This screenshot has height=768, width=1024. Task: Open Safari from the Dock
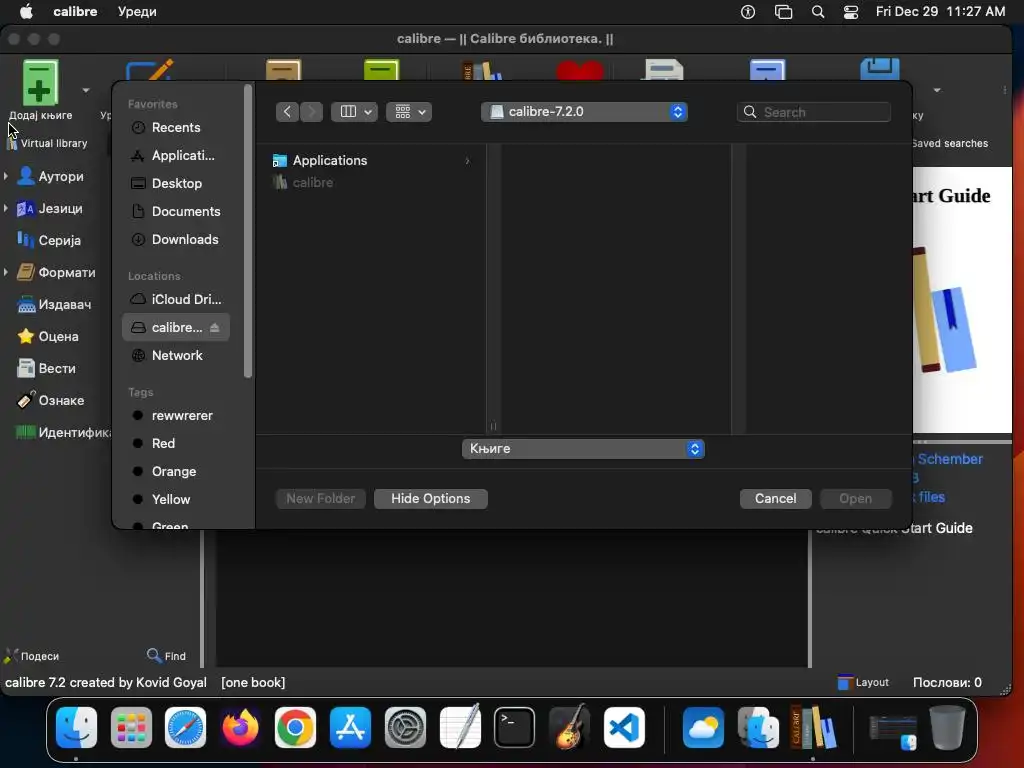tap(185, 727)
